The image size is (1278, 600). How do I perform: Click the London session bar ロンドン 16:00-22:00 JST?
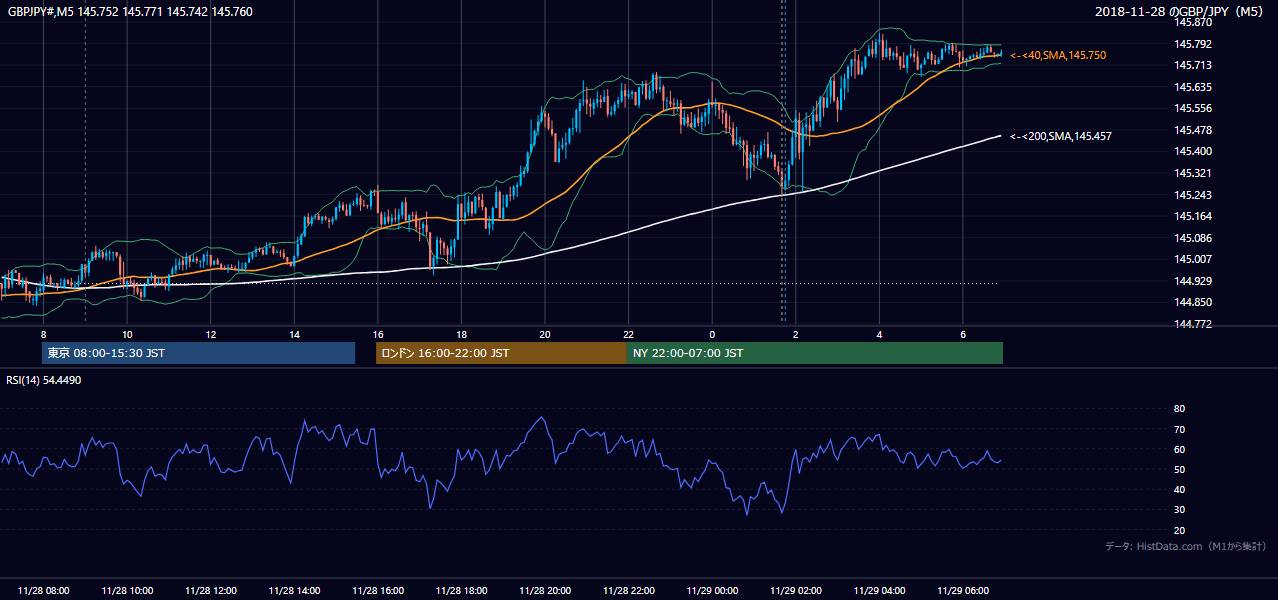(501, 353)
